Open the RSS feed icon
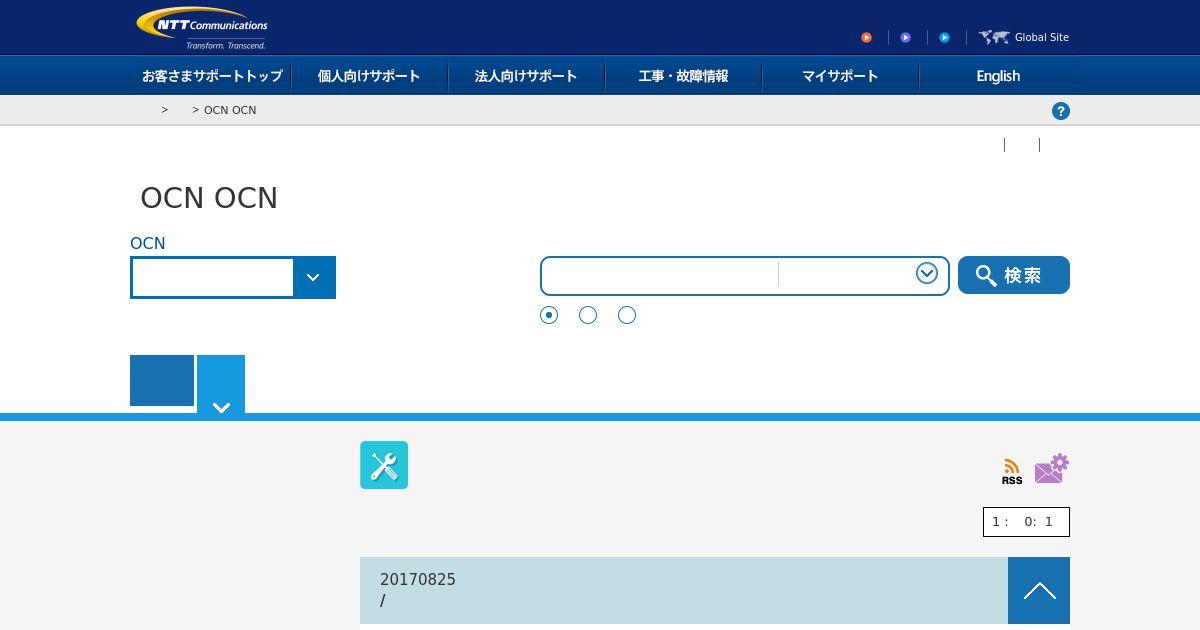This screenshot has width=1200, height=630. (x=1012, y=472)
